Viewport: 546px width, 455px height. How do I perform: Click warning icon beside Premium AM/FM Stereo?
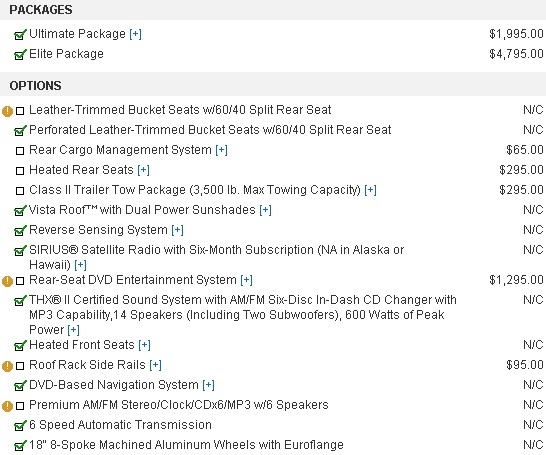[x=7, y=406]
